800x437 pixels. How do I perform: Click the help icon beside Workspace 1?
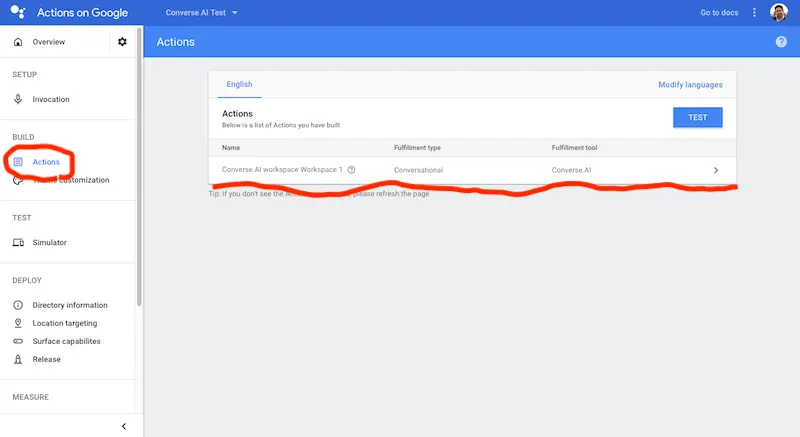click(x=352, y=170)
